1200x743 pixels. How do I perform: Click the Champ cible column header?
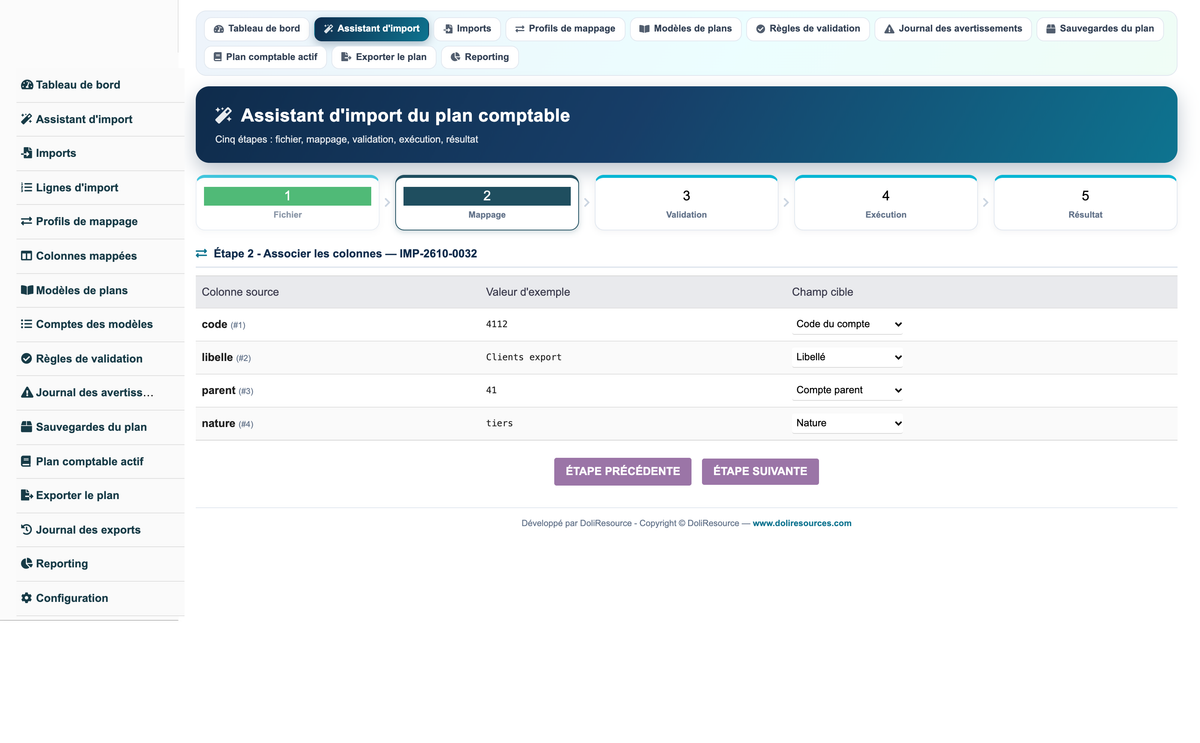tap(822, 292)
